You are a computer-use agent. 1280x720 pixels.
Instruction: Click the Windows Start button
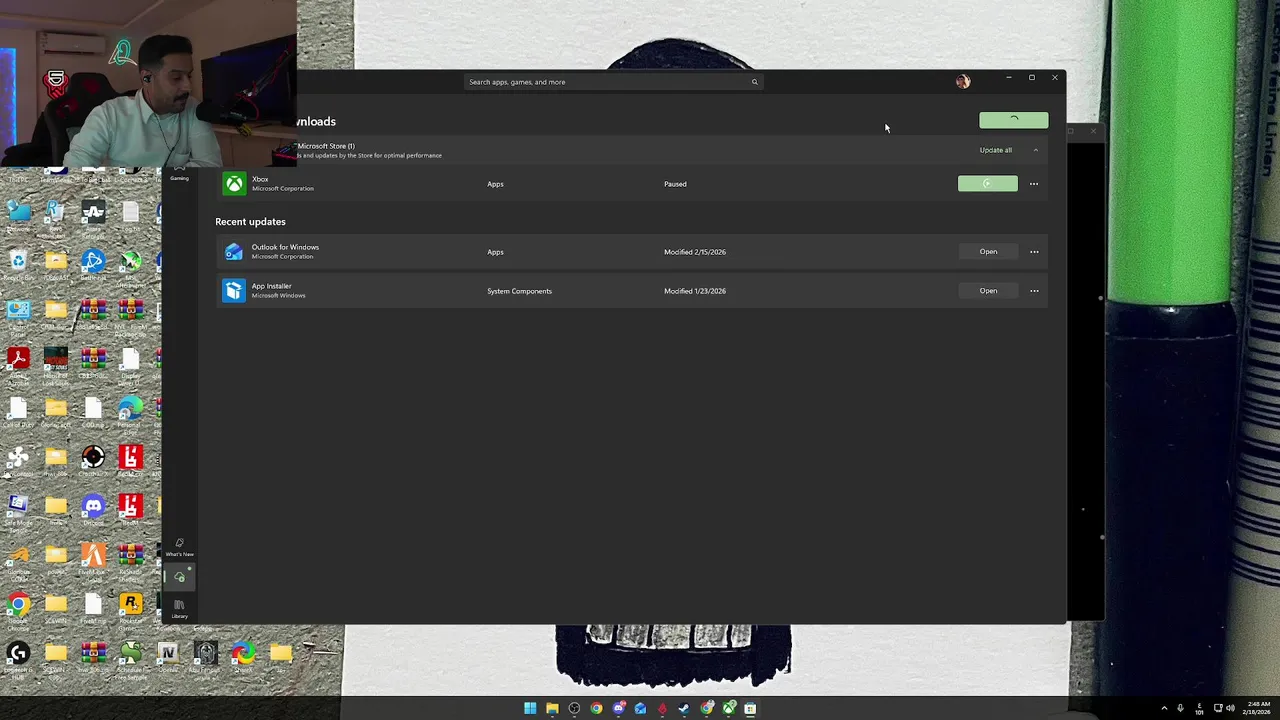coord(530,708)
